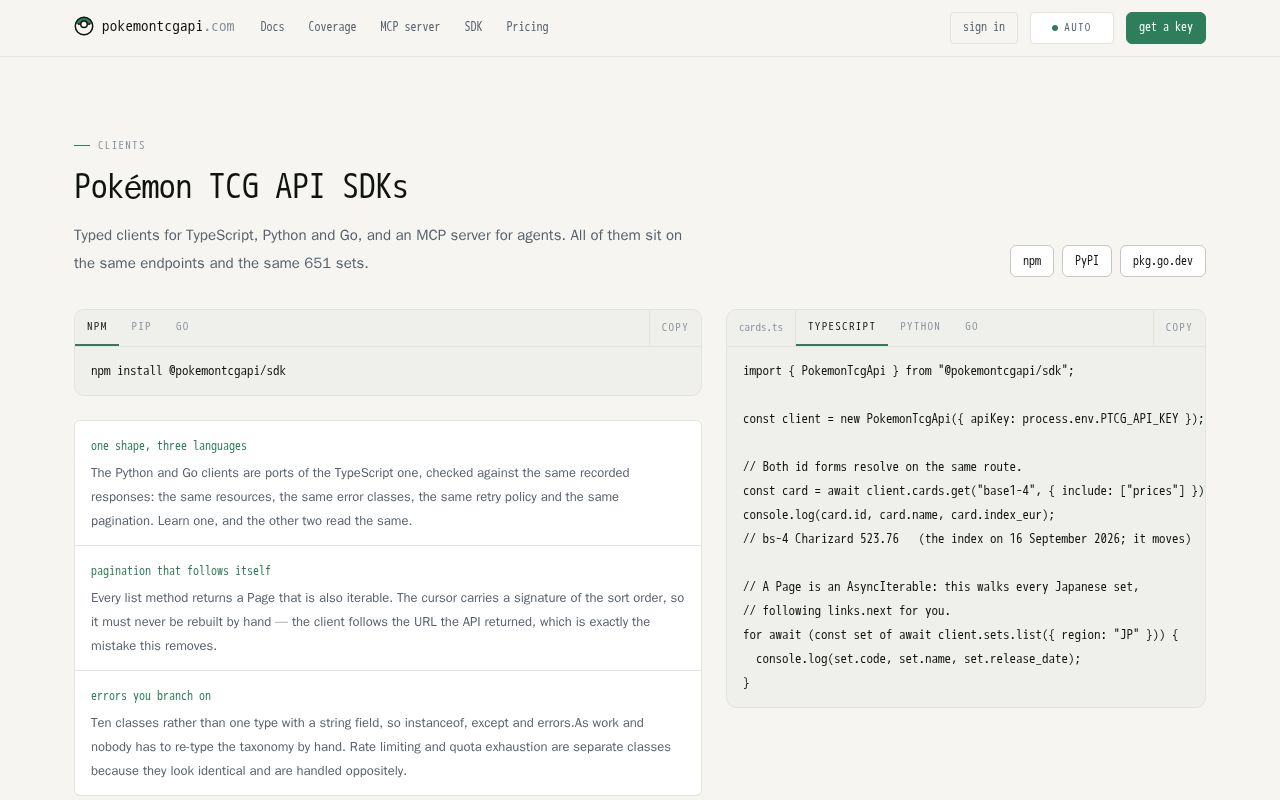
Task: Open the Docs nav item
Action: click(272, 27)
